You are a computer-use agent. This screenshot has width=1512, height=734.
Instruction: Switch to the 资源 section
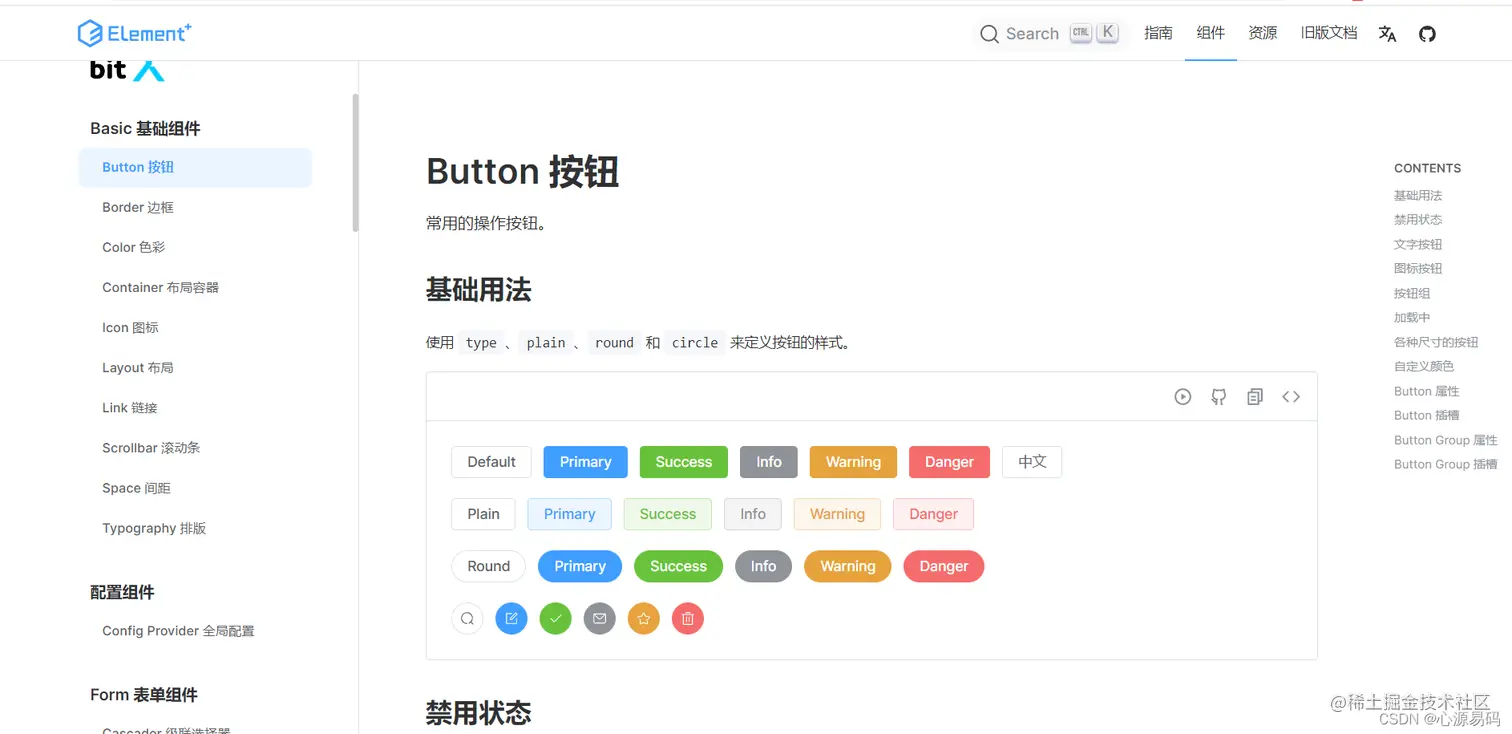(1262, 33)
